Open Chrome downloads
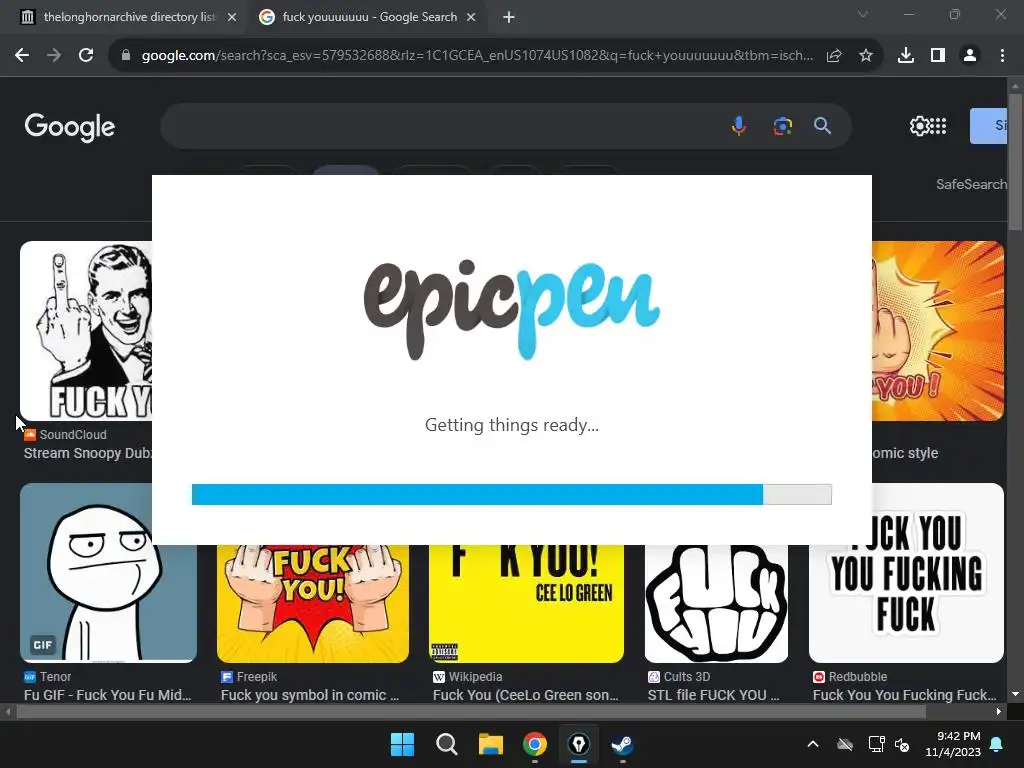 [906, 56]
